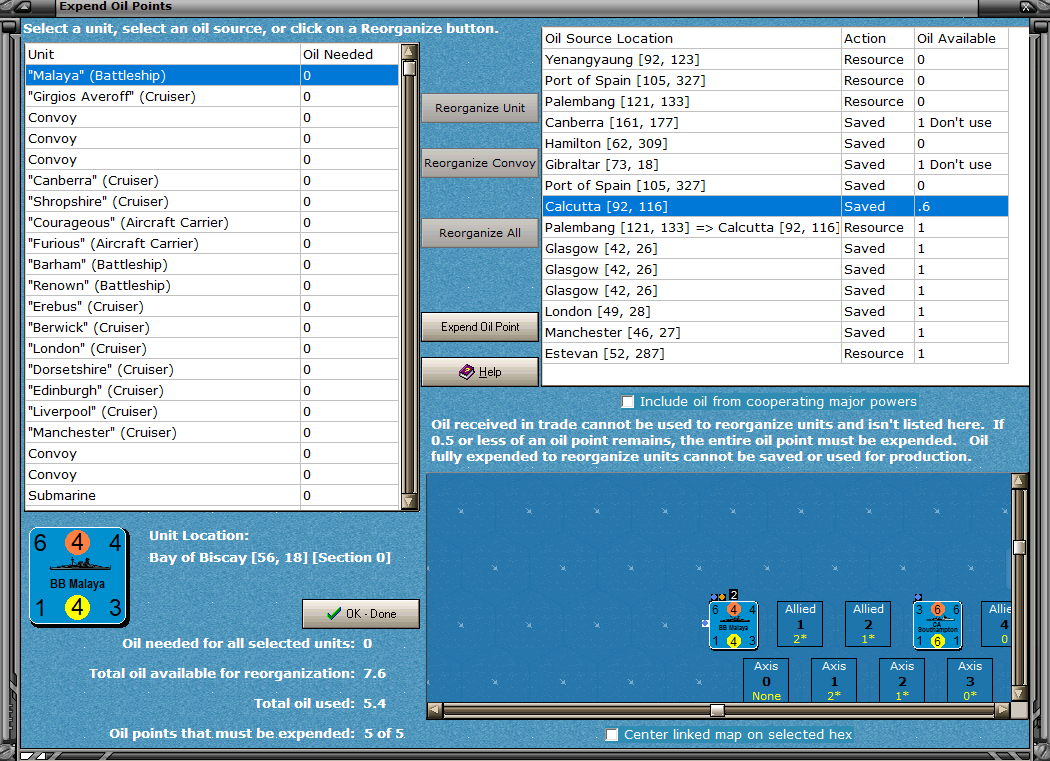1050x761 pixels.
Task: Select the "Courageous" (Aircraft Carrier) row
Action: pyautogui.click(x=212, y=222)
